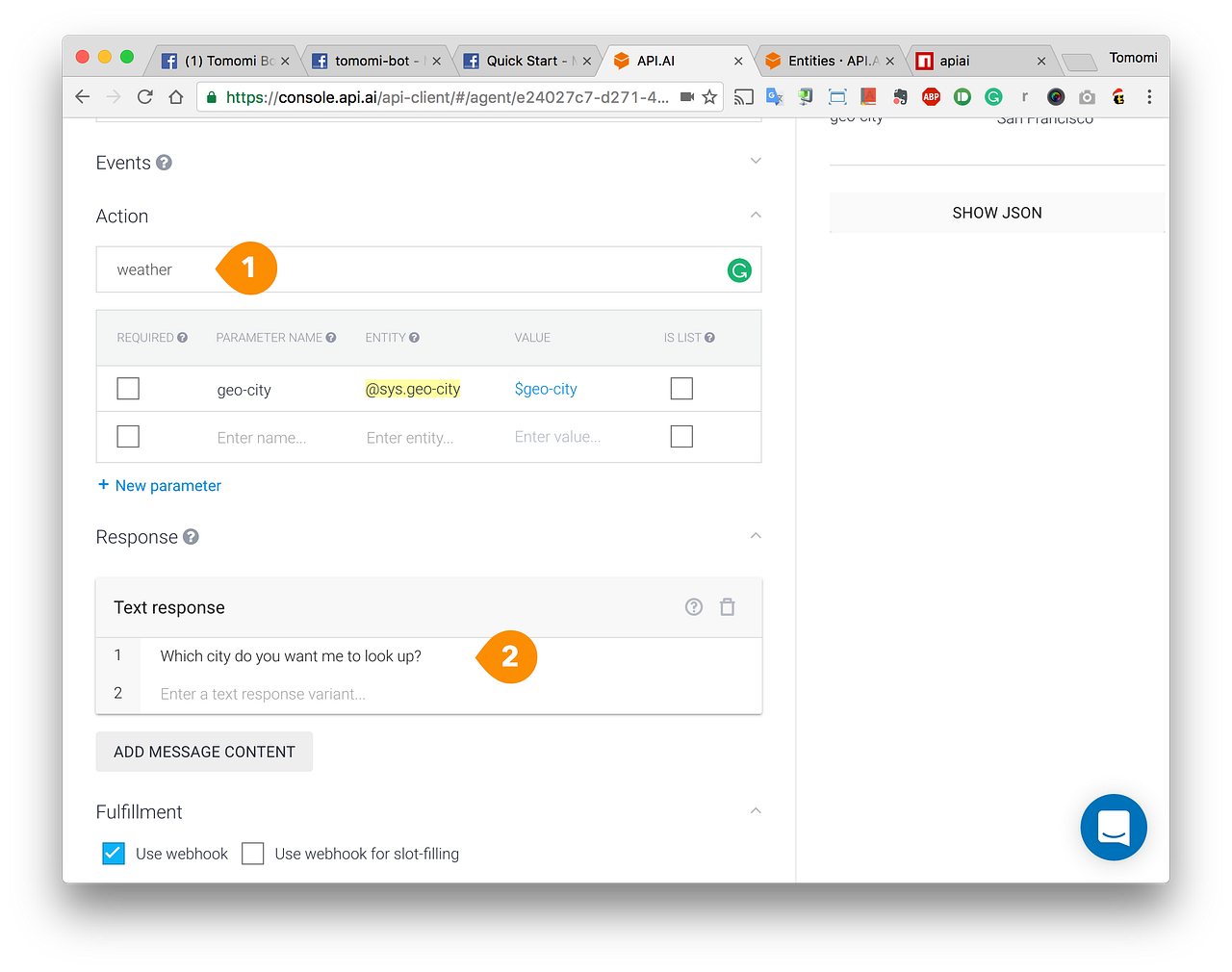Open the Intercom chat bubble
Screen dimensions: 1232x972
pyautogui.click(x=1114, y=828)
